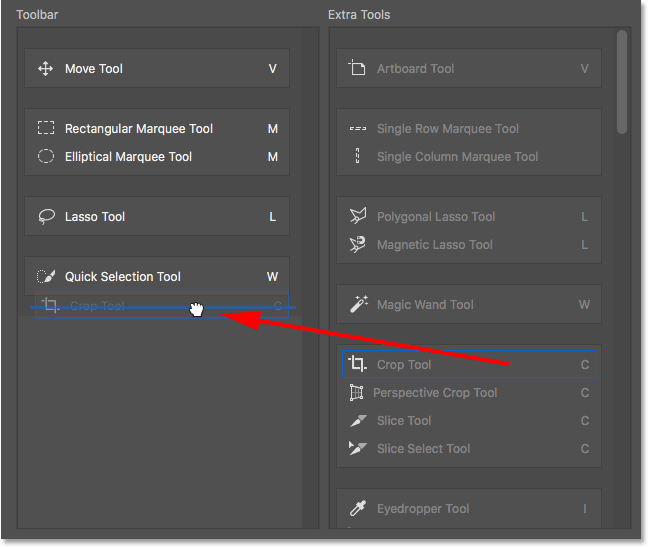Viewport: 648px width, 547px height.
Task: Click the M shortcut of Elliptical Marquee Tool
Action: click(273, 157)
